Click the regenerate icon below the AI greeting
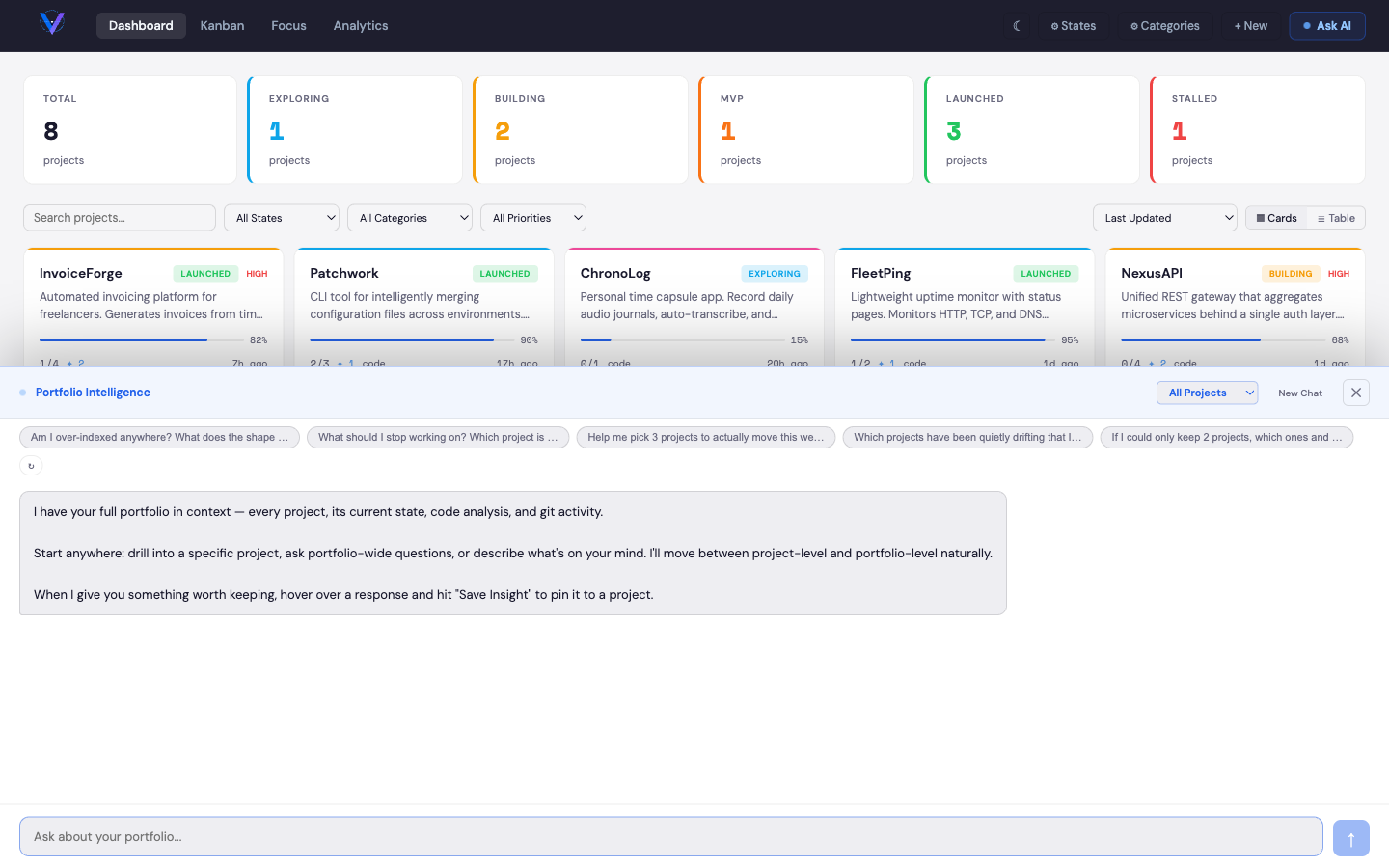The width and height of the screenshot is (1389, 868). tap(30, 465)
